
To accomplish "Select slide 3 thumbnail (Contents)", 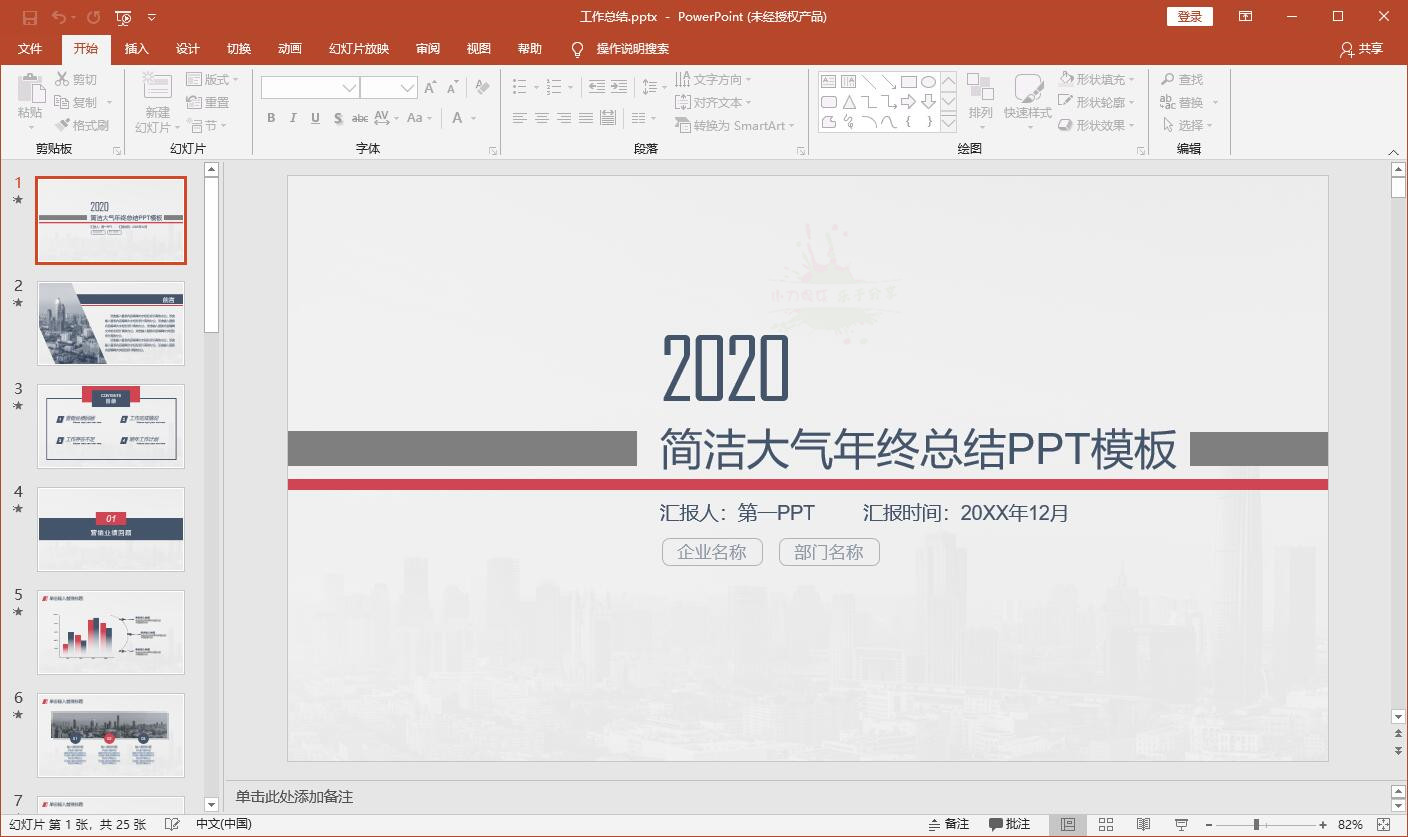I will coord(111,426).
